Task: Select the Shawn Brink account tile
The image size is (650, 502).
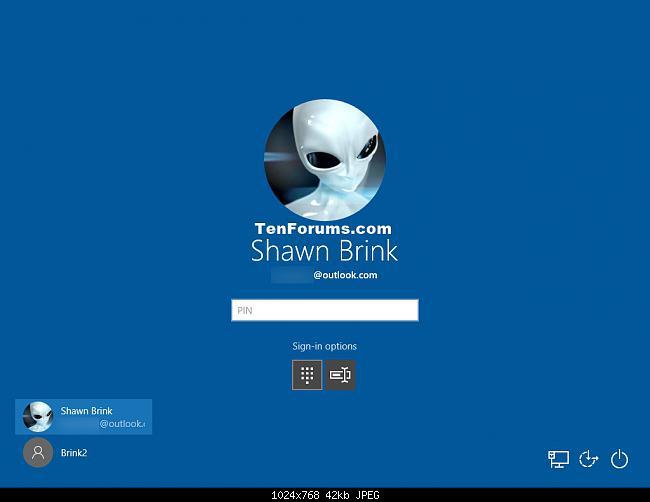Action: 84,417
